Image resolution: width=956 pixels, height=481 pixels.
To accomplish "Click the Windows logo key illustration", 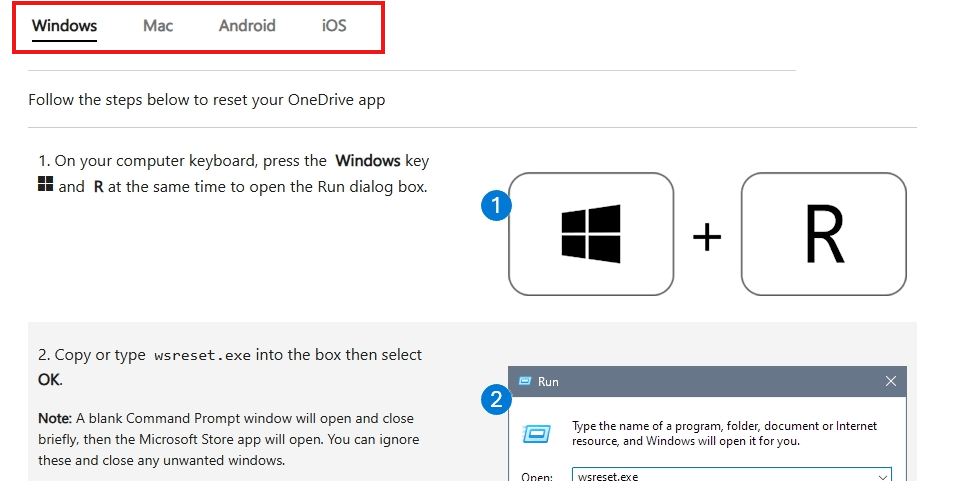I will (591, 234).
